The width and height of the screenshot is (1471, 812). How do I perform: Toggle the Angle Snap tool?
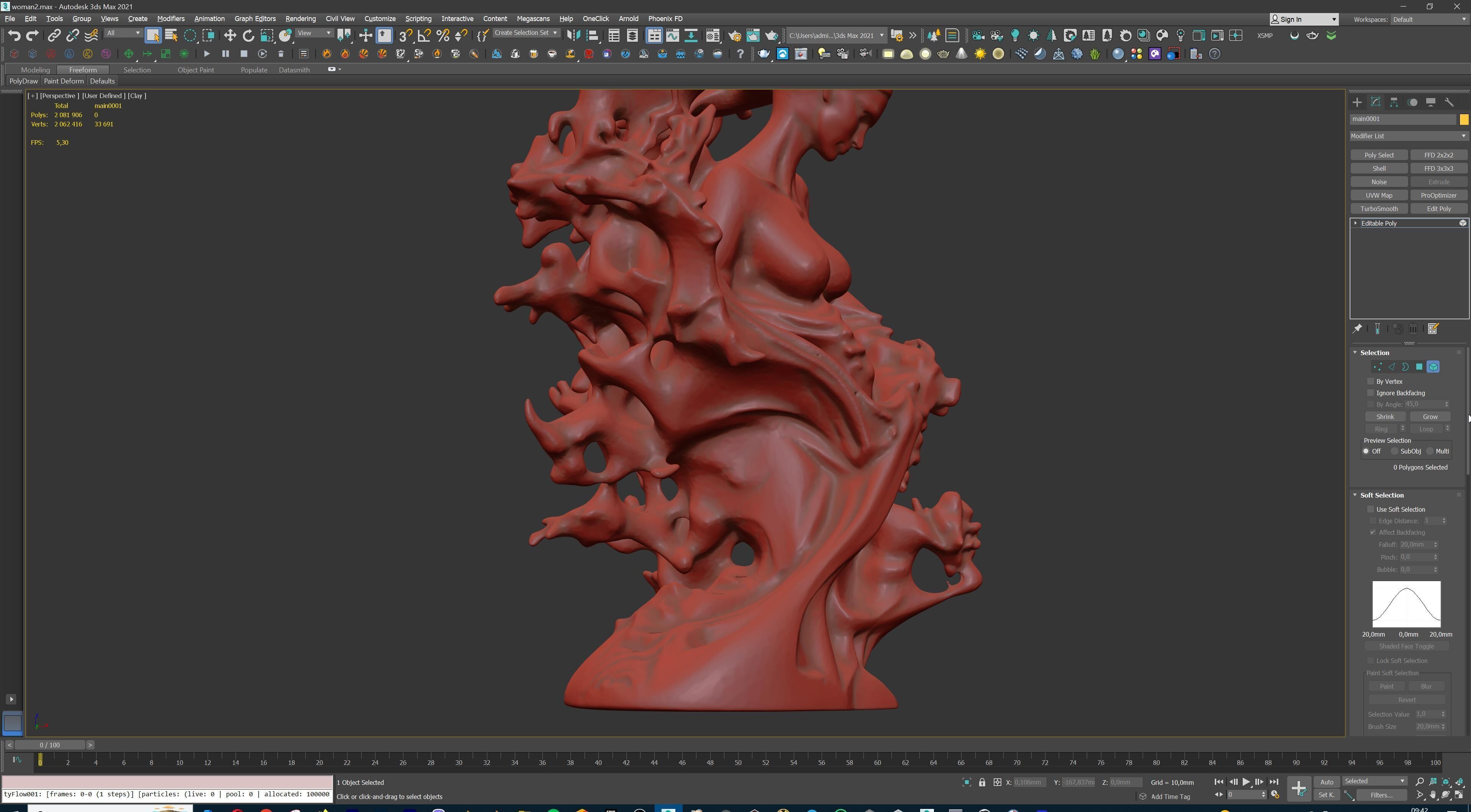click(x=424, y=35)
